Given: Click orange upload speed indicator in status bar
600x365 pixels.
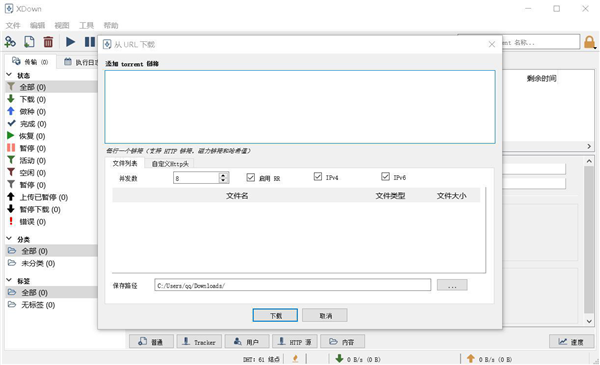Looking at the screenshot, I should coord(489,359).
